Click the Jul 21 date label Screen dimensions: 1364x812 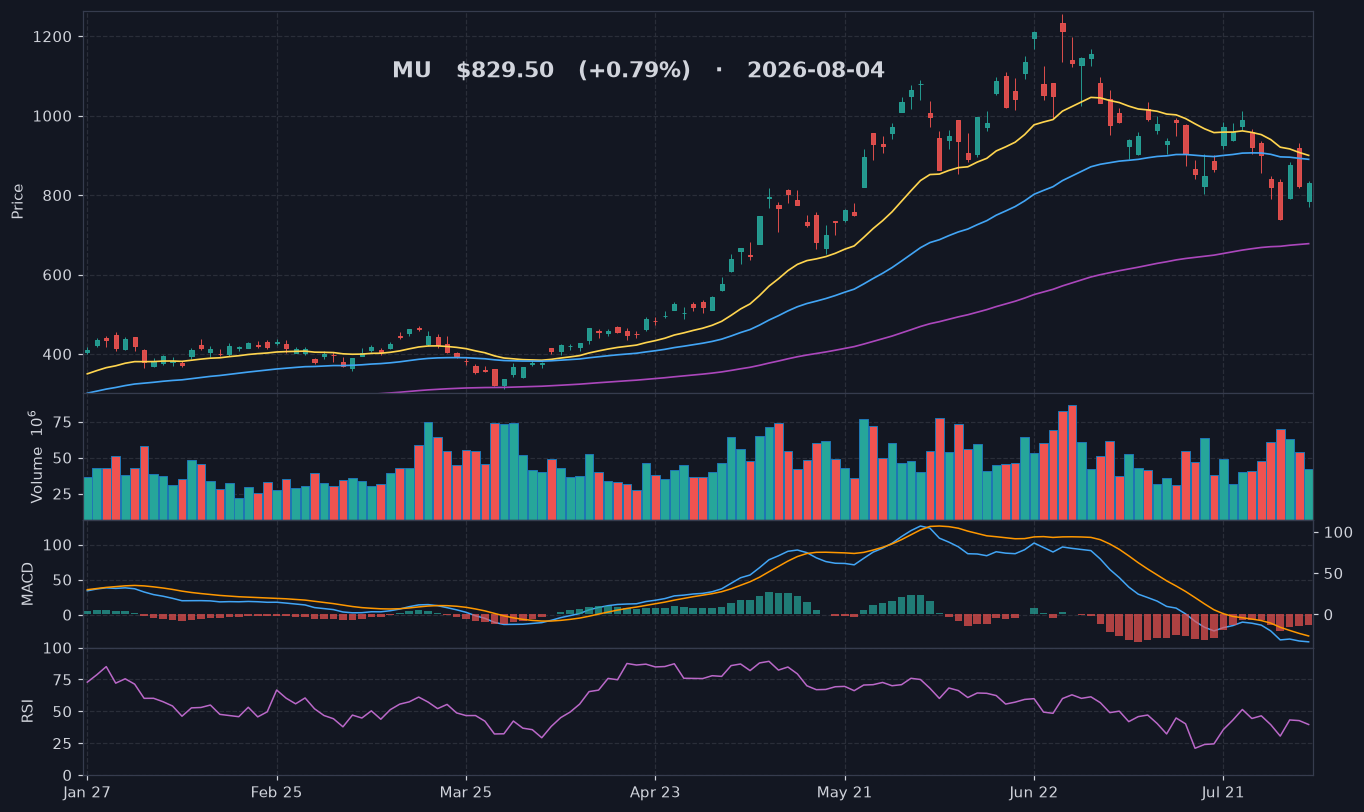[1223, 793]
